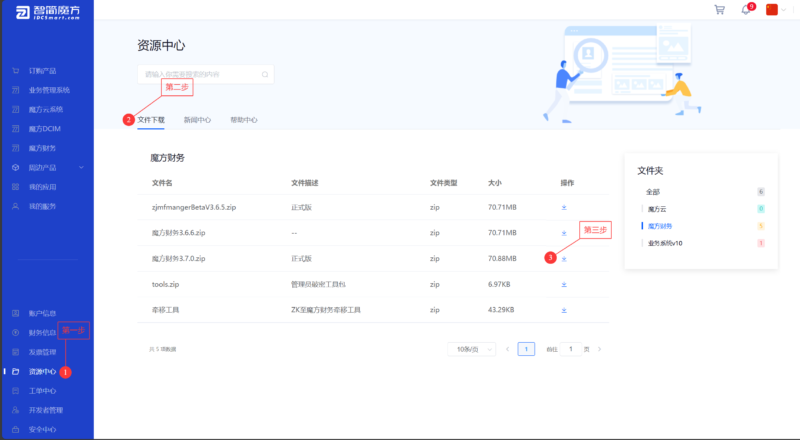Click the 70.88MB size cell
The image size is (800, 440).
click(x=502, y=259)
